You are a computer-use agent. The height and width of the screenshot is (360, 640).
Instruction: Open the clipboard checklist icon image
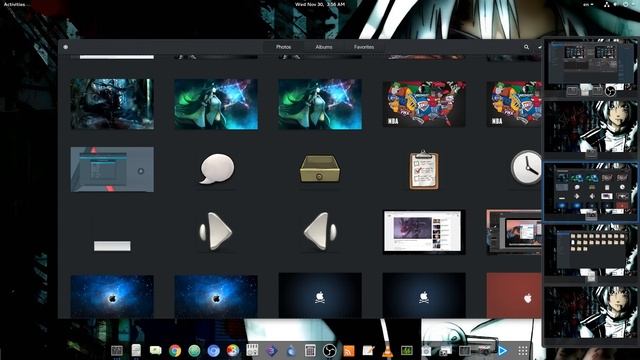[424, 170]
